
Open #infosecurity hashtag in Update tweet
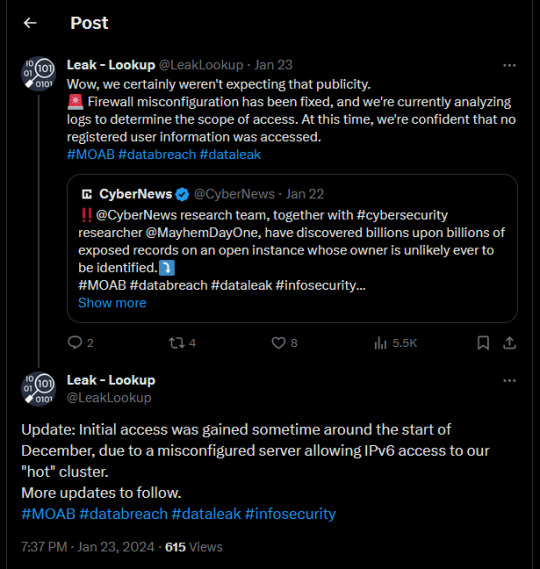[290, 514]
